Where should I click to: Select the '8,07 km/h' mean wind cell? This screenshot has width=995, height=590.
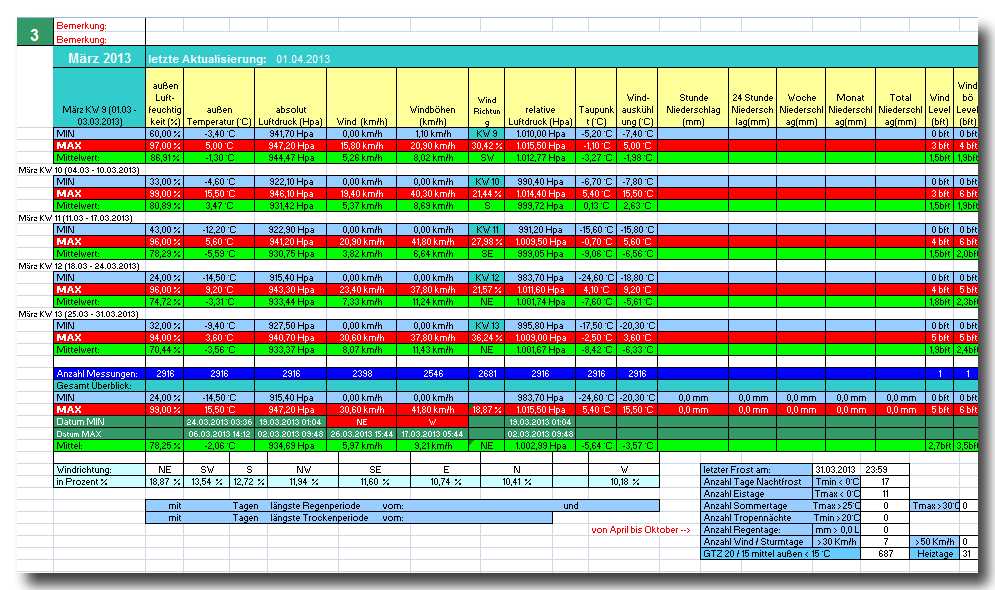[x=362, y=350]
